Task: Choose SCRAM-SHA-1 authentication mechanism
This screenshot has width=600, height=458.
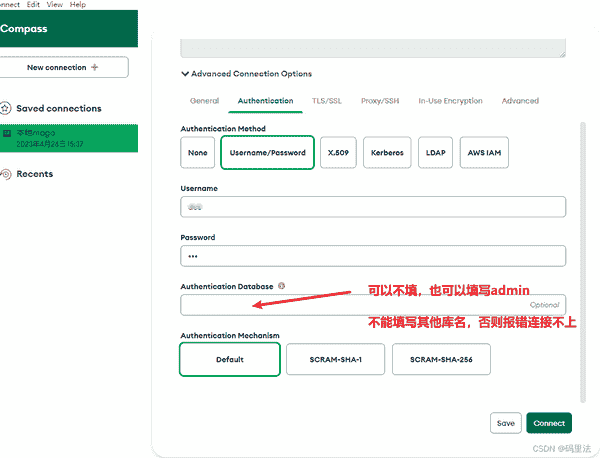Action: (336, 359)
